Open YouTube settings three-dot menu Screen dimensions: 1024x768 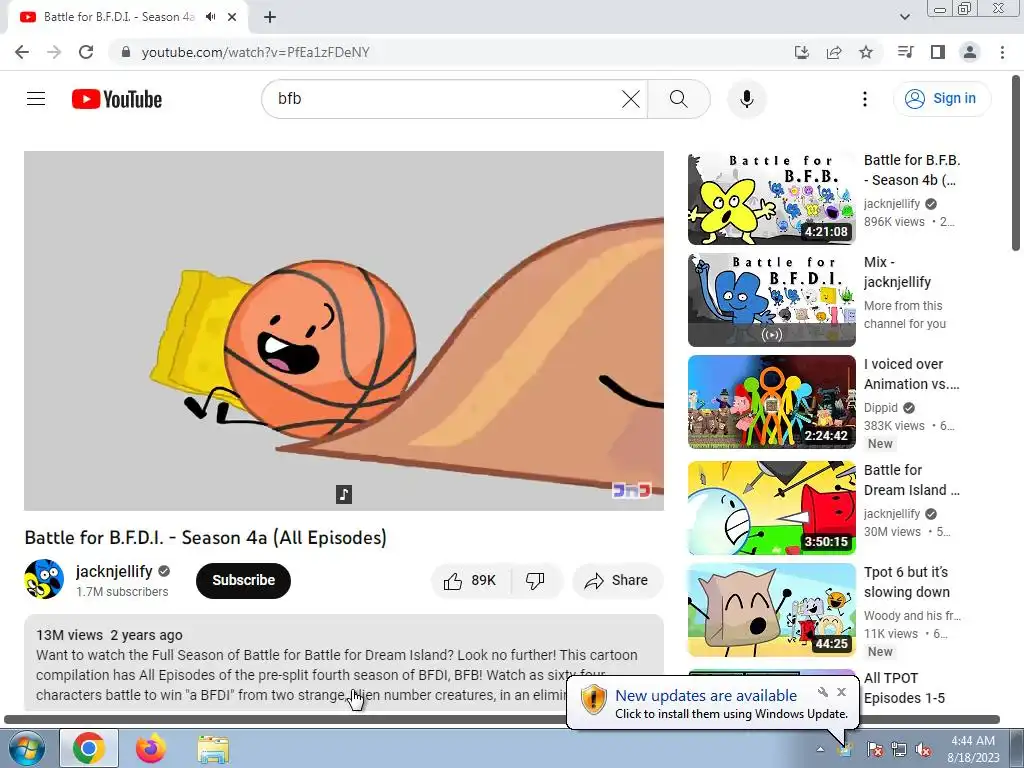tap(865, 99)
